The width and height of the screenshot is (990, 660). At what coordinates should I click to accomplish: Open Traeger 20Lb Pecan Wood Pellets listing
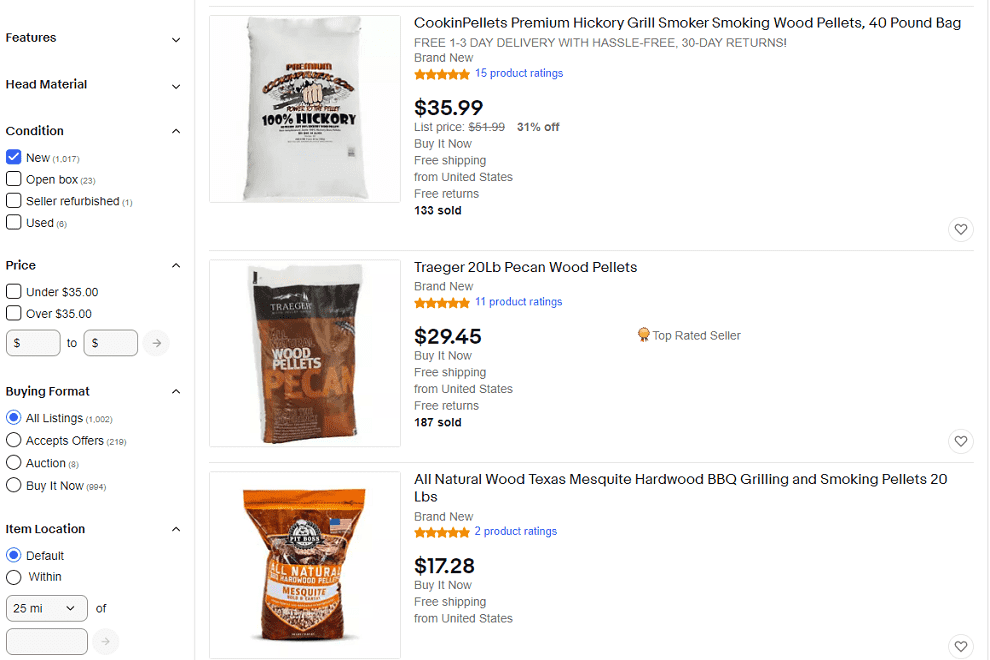[x=525, y=267]
